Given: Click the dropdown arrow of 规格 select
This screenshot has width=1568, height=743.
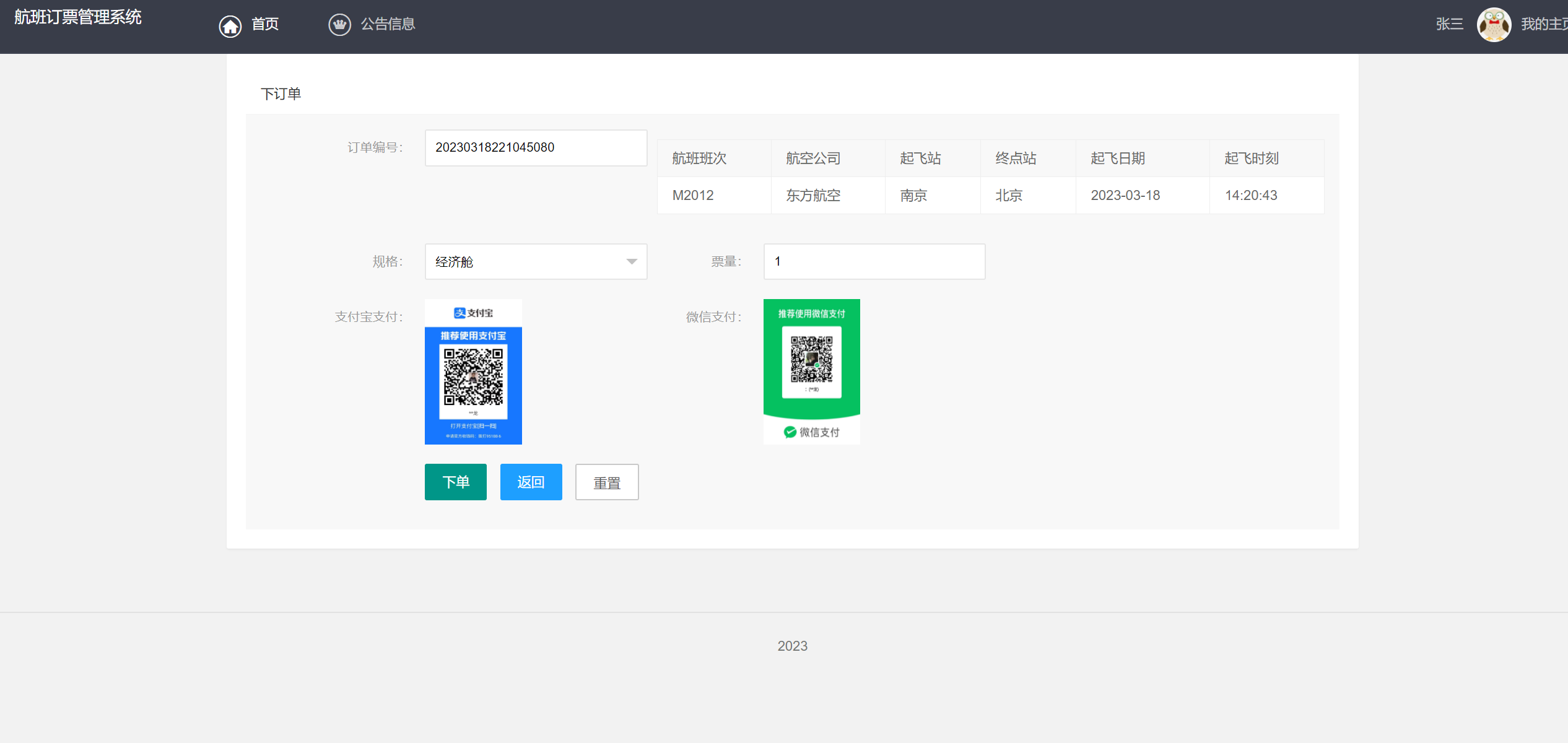Looking at the screenshot, I should (x=632, y=262).
